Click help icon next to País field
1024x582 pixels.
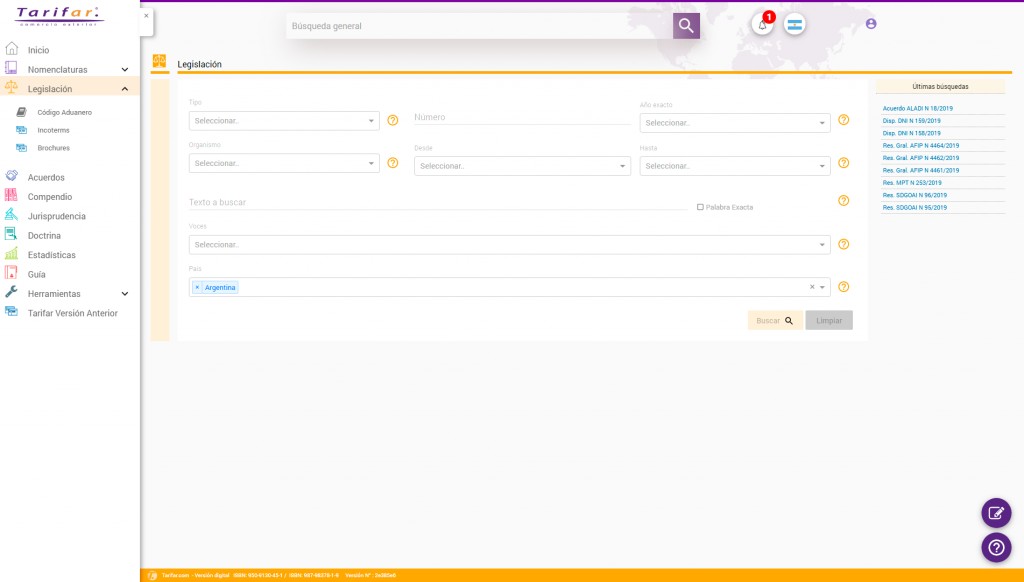[843, 287]
